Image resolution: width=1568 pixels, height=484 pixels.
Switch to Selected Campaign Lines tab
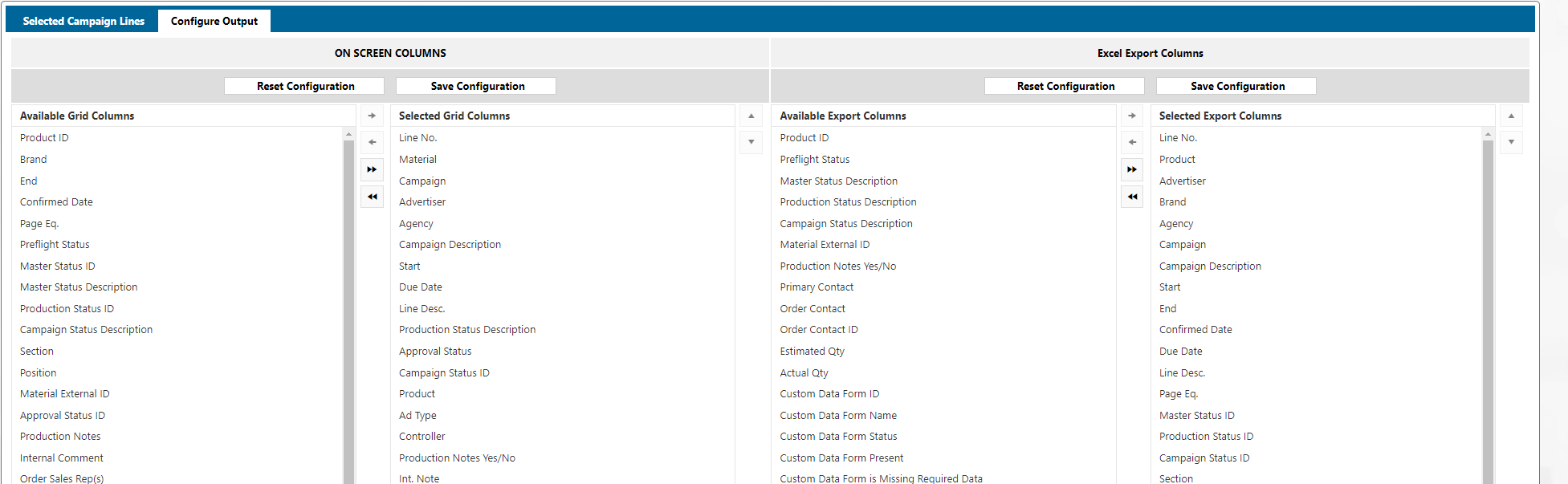click(83, 21)
